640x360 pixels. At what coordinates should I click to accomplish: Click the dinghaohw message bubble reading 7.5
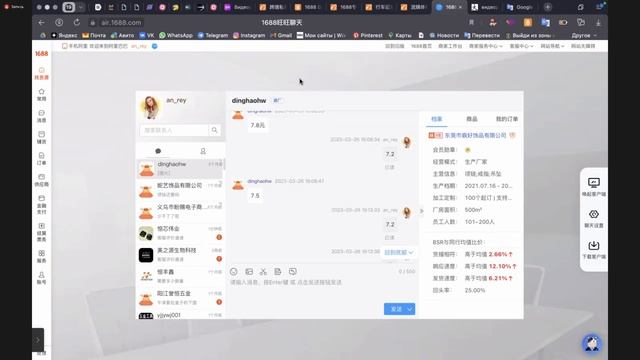pos(255,196)
